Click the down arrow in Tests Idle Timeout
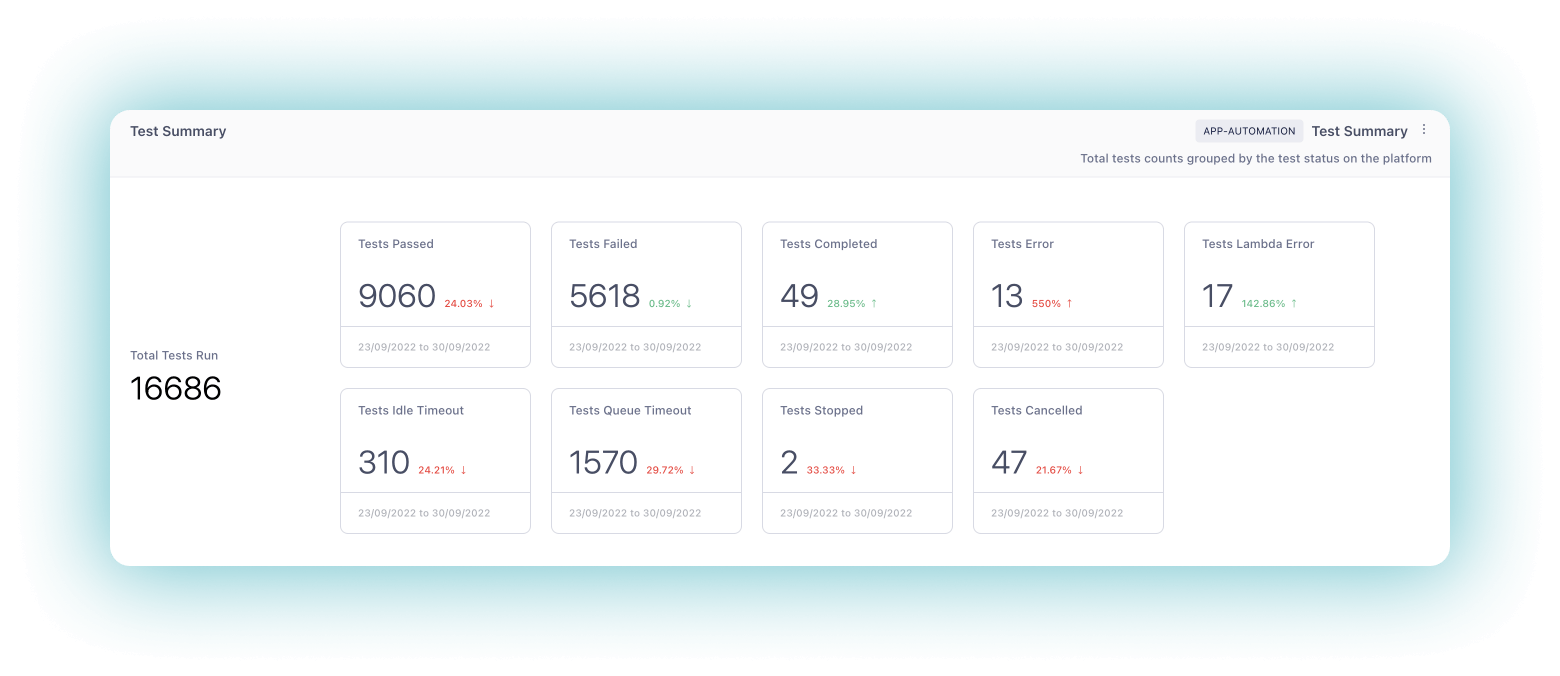Viewport: 1560px width, 676px height. [463, 469]
